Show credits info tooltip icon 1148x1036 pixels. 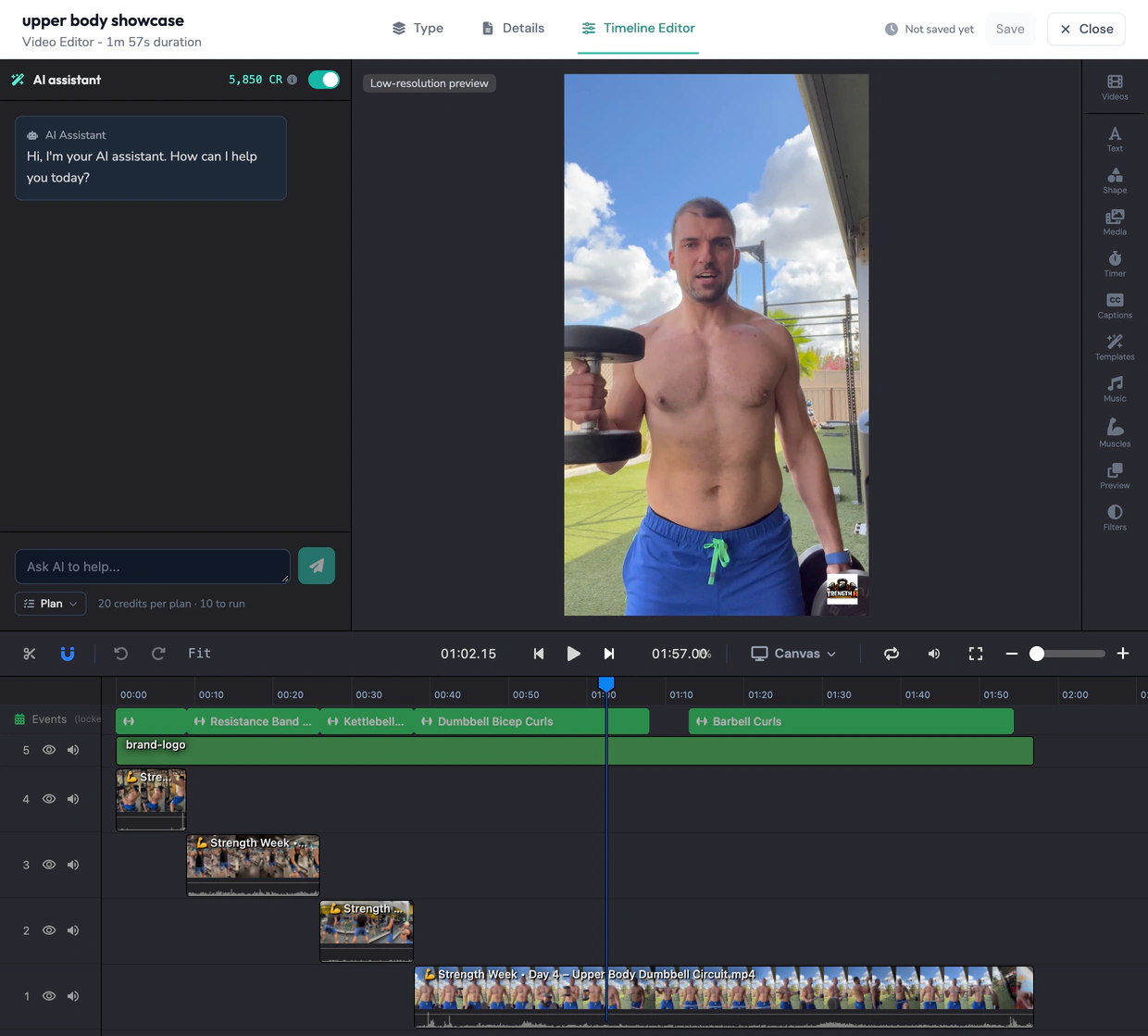point(293,80)
